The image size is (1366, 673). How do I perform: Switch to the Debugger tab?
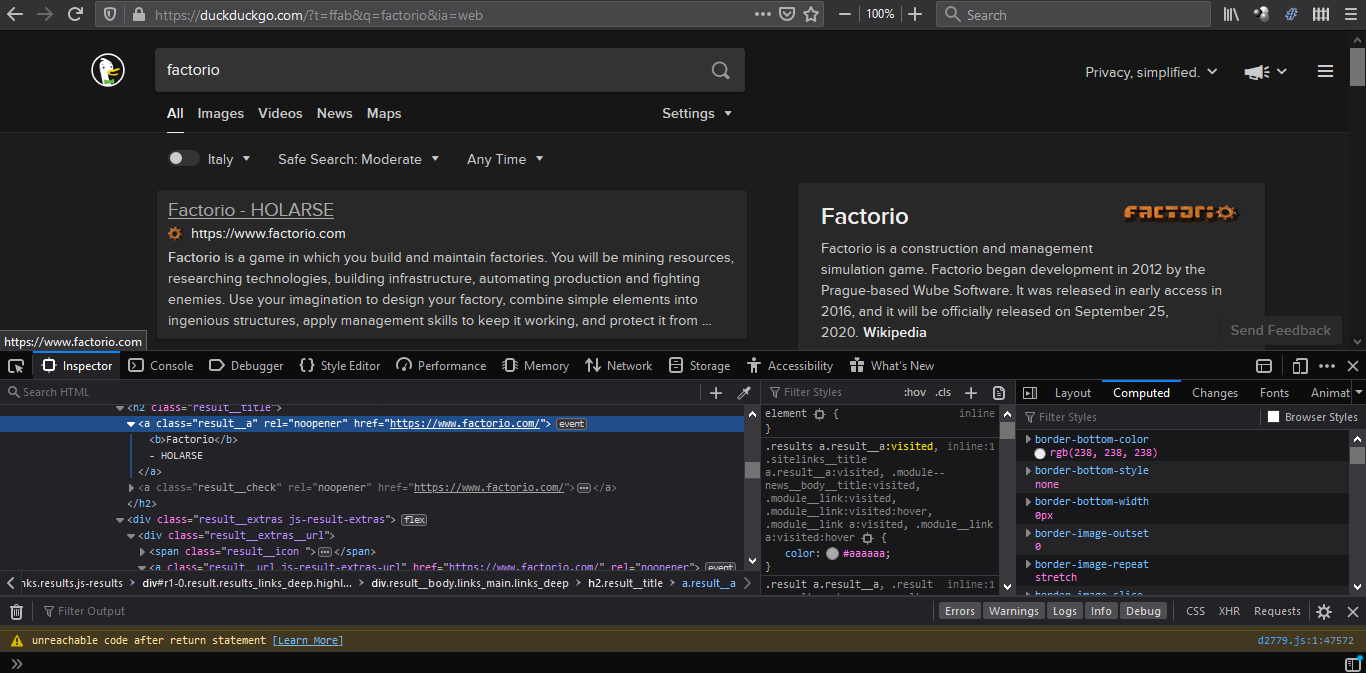tap(247, 366)
